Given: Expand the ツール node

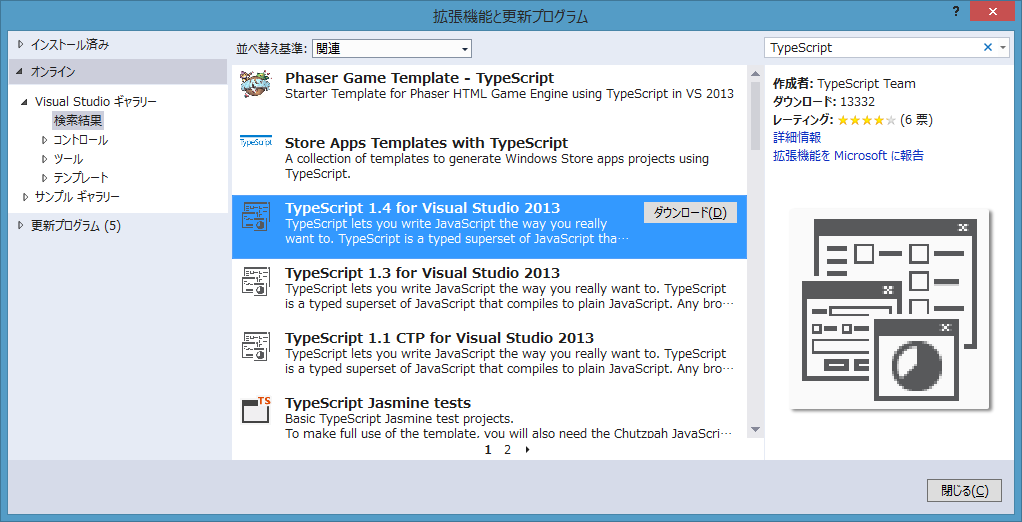Looking at the screenshot, I should pos(44,159).
